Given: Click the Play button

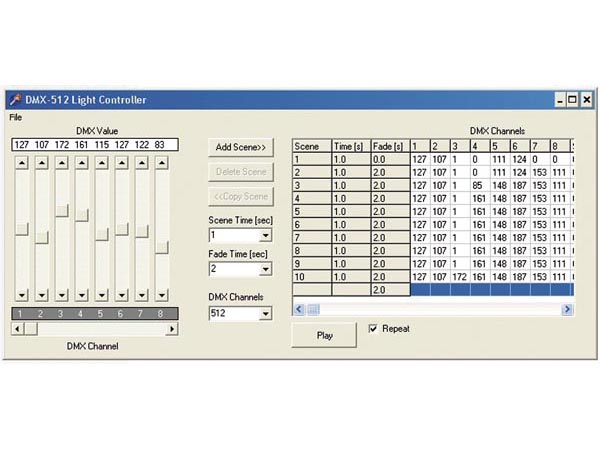Looking at the screenshot, I should click(x=324, y=335).
